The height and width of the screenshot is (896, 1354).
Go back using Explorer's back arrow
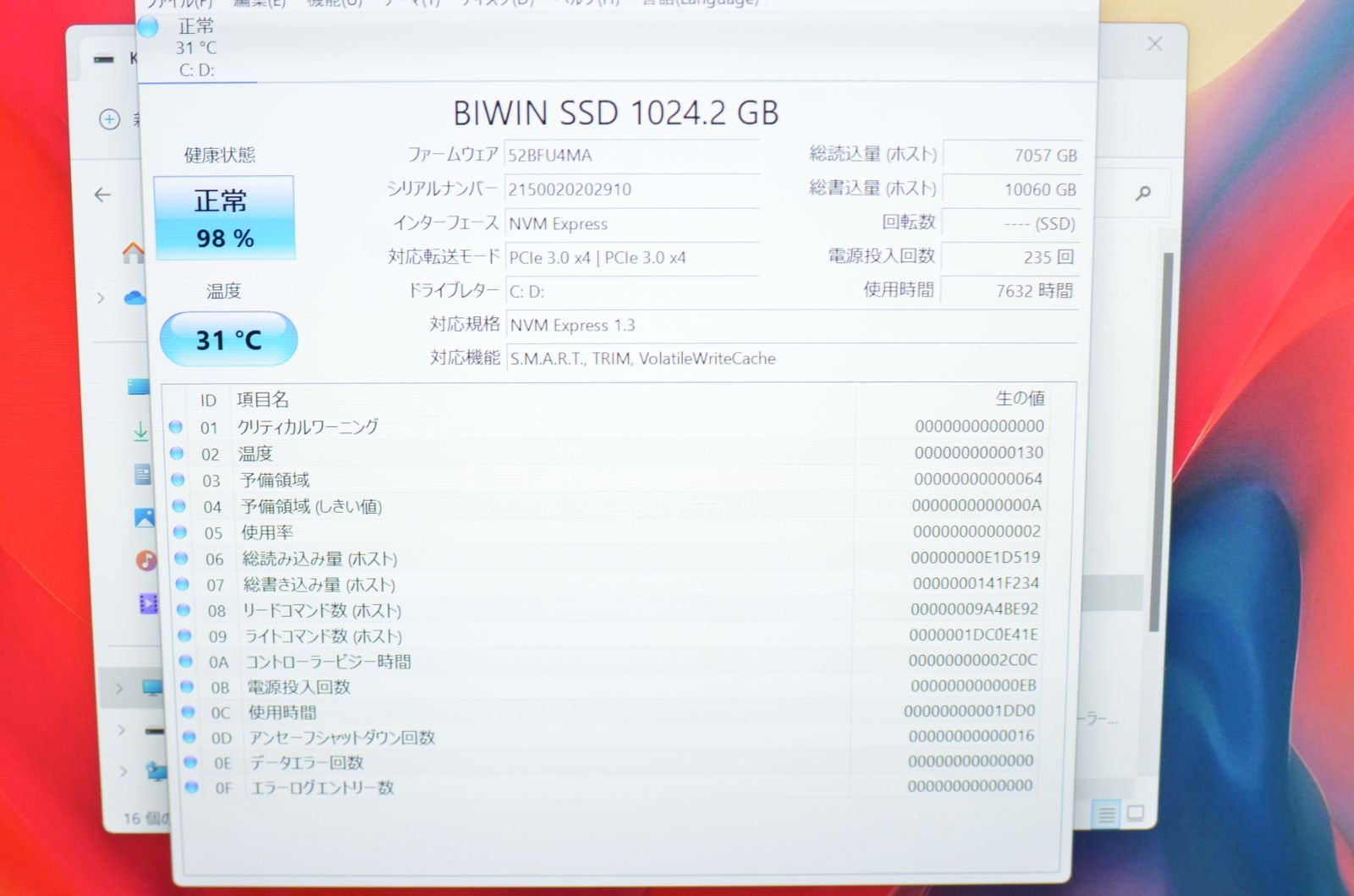102,195
